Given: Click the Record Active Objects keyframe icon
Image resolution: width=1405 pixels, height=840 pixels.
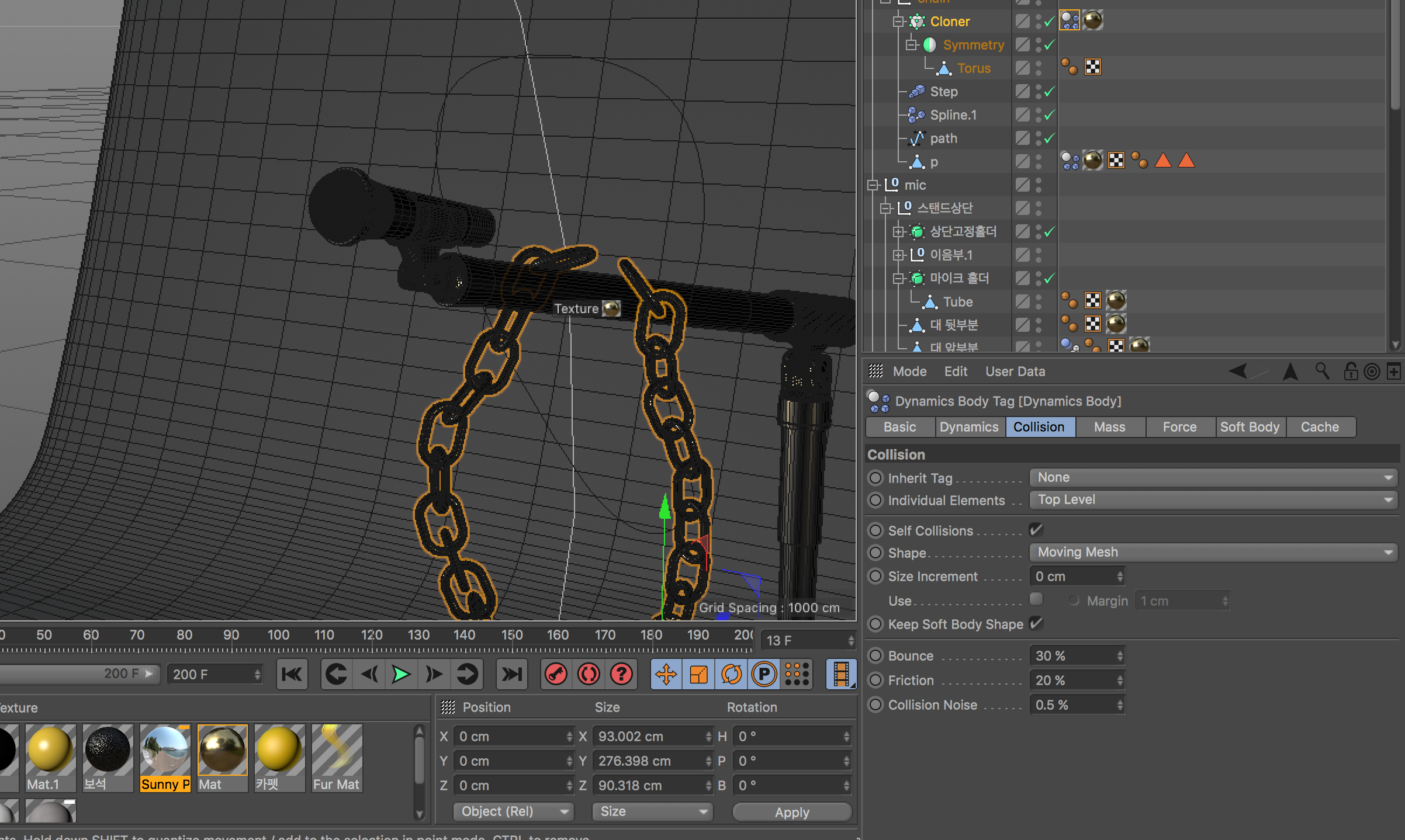Looking at the screenshot, I should (x=556, y=675).
